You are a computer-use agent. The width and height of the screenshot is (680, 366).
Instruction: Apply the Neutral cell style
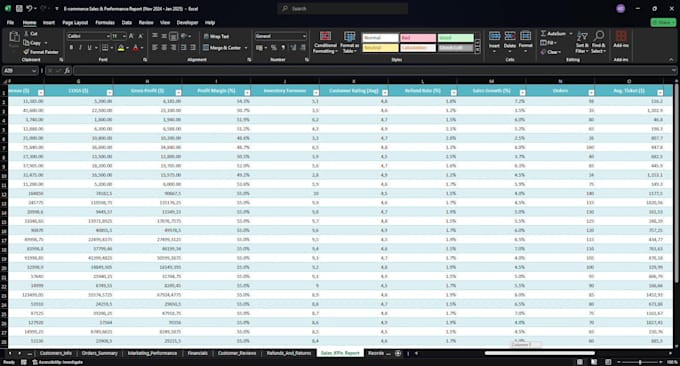click(380, 48)
